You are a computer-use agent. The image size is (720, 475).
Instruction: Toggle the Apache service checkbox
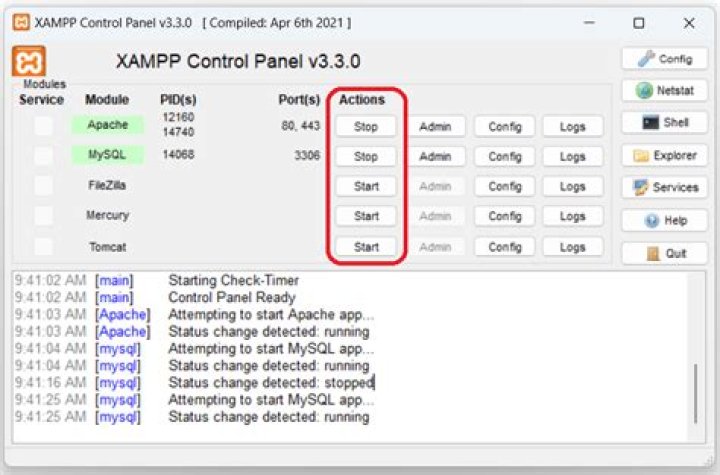[x=42, y=126]
